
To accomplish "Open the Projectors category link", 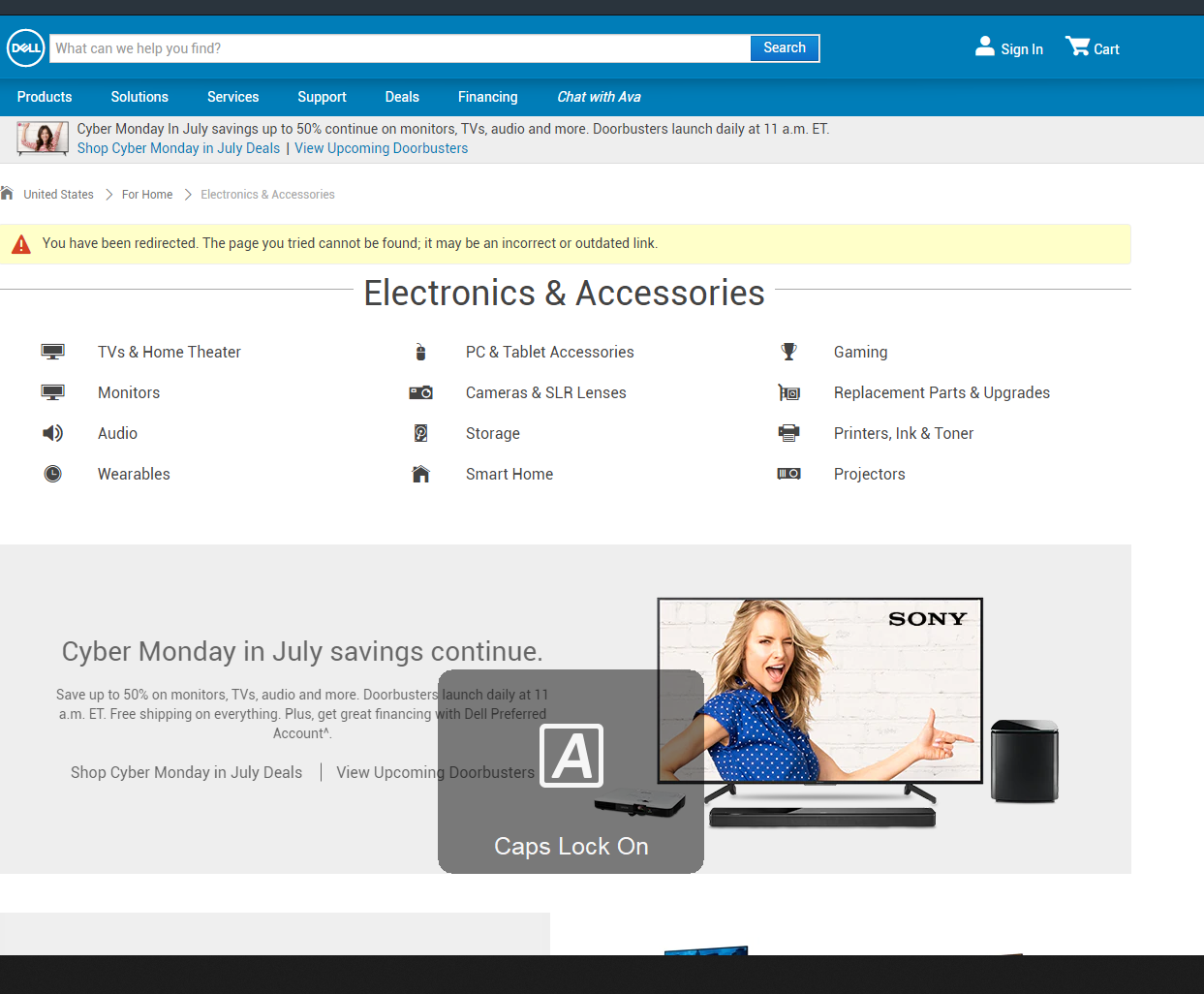I will click(x=869, y=474).
